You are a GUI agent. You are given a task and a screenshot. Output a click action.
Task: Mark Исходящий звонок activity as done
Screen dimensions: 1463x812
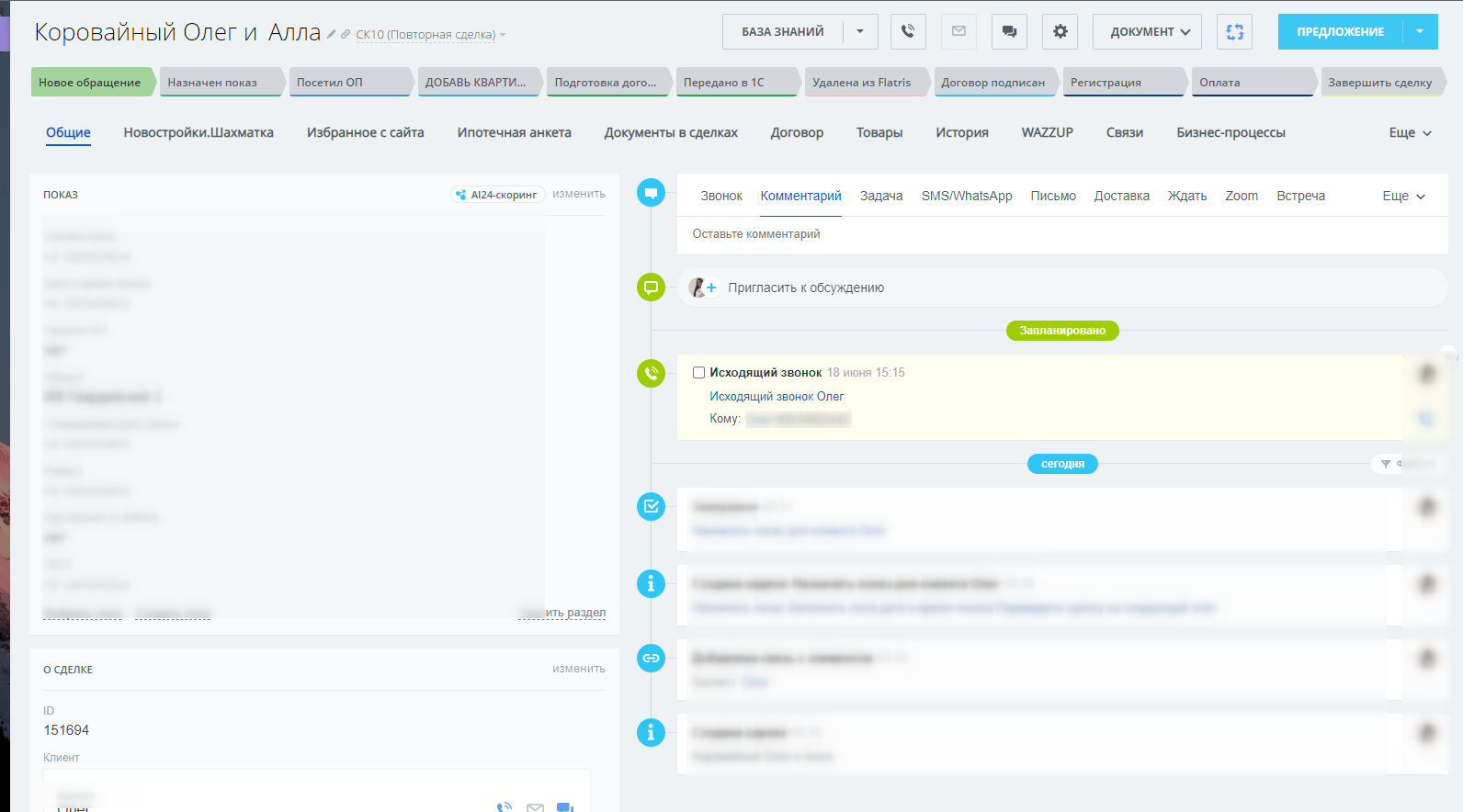(698, 373)
